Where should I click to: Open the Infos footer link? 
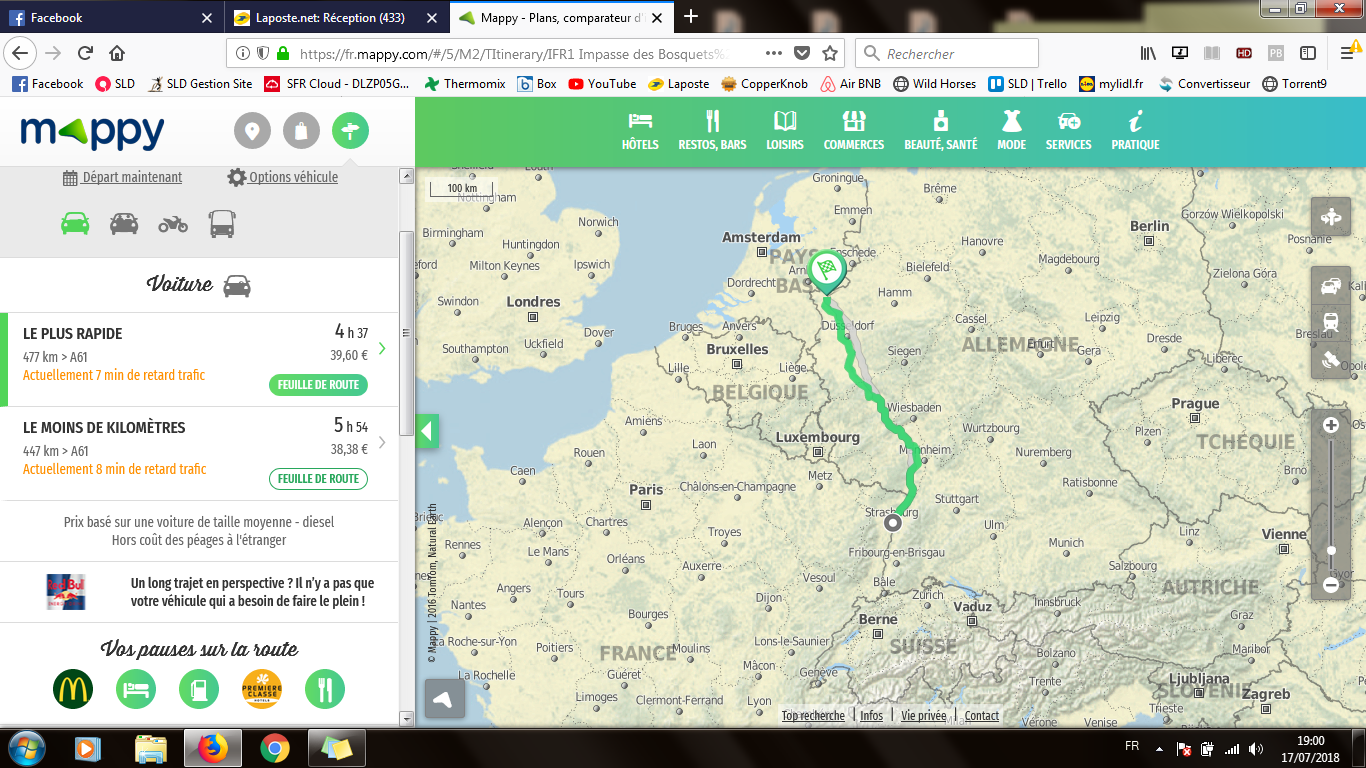tap(871, 715)
